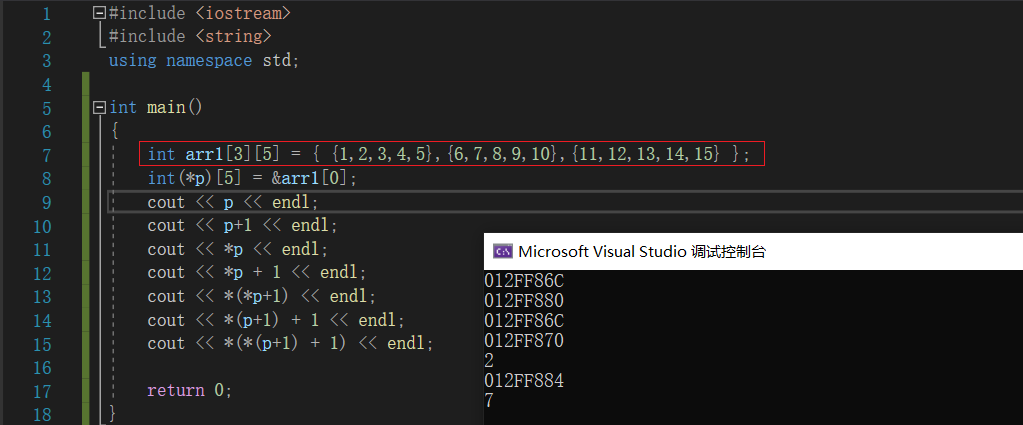Click the <string> include header text
1023x425 pixels.
coord(232,37)
